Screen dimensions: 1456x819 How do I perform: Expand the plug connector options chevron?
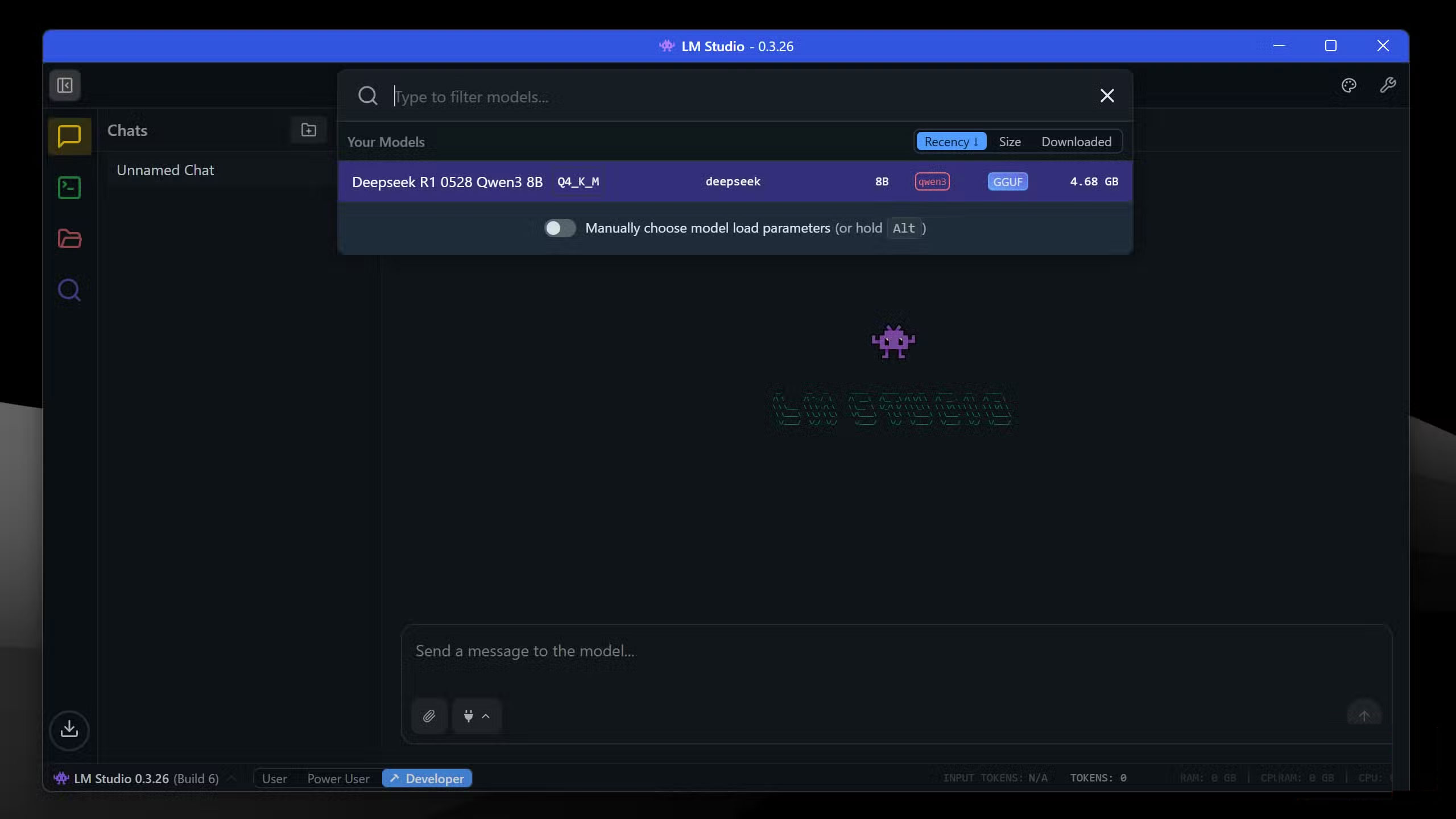(x=486, y=716)
